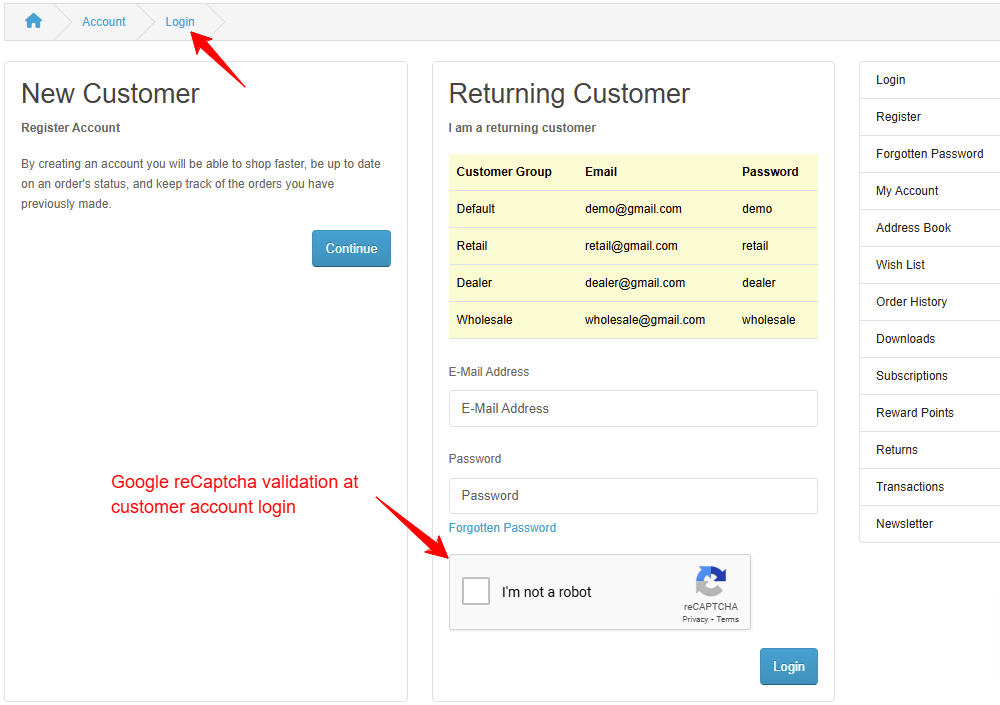Click the Continue button under New Customer
Viewport: 1000px width, 705px height.
pyautogui.click(x=351, y=248)
